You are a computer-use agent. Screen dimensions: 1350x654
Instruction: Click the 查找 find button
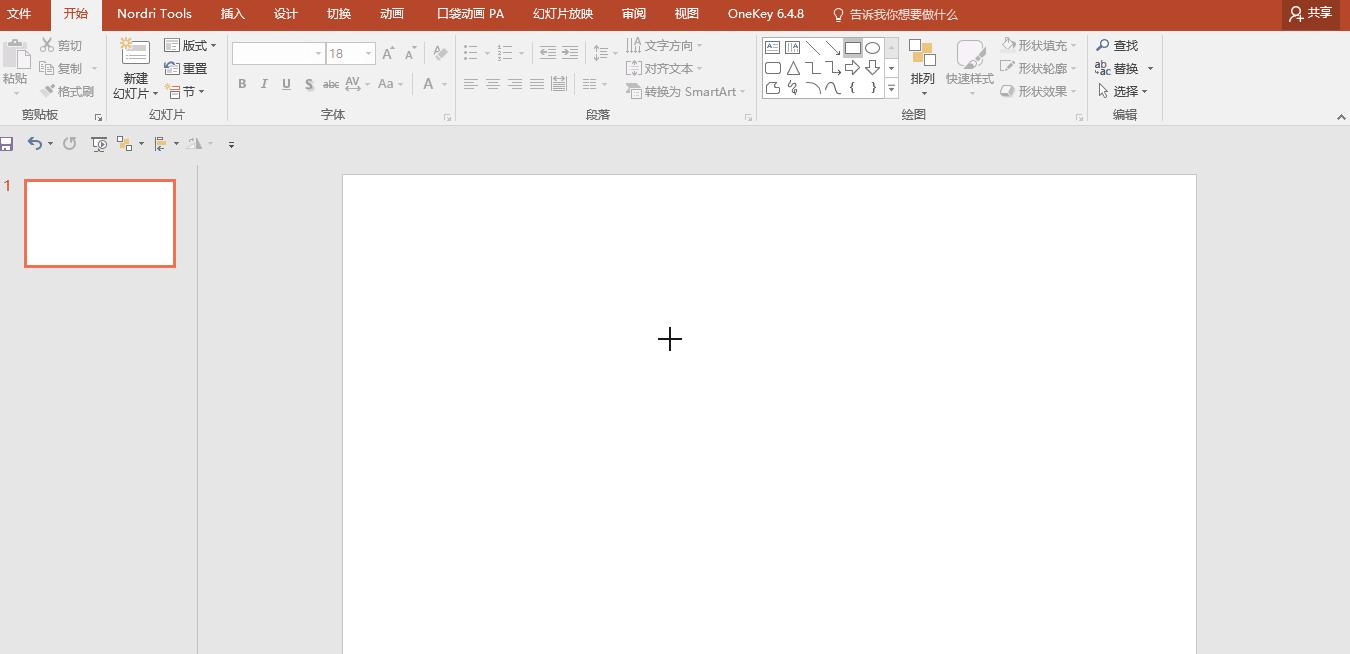tap(1117, 46)
